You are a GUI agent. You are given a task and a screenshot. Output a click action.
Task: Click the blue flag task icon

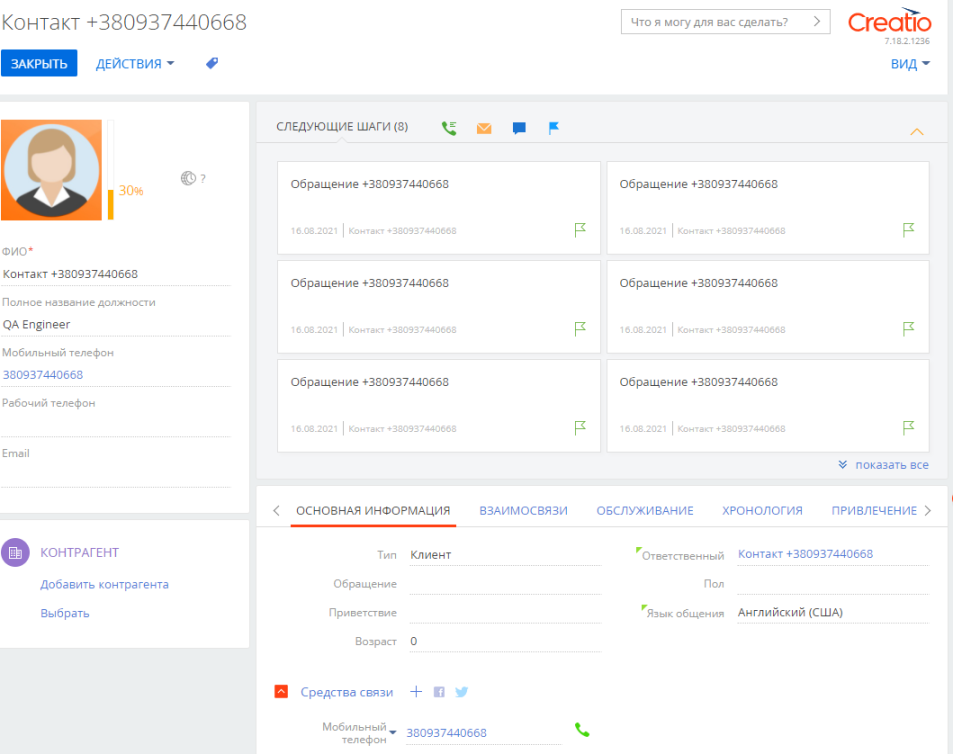click(554, 128)
